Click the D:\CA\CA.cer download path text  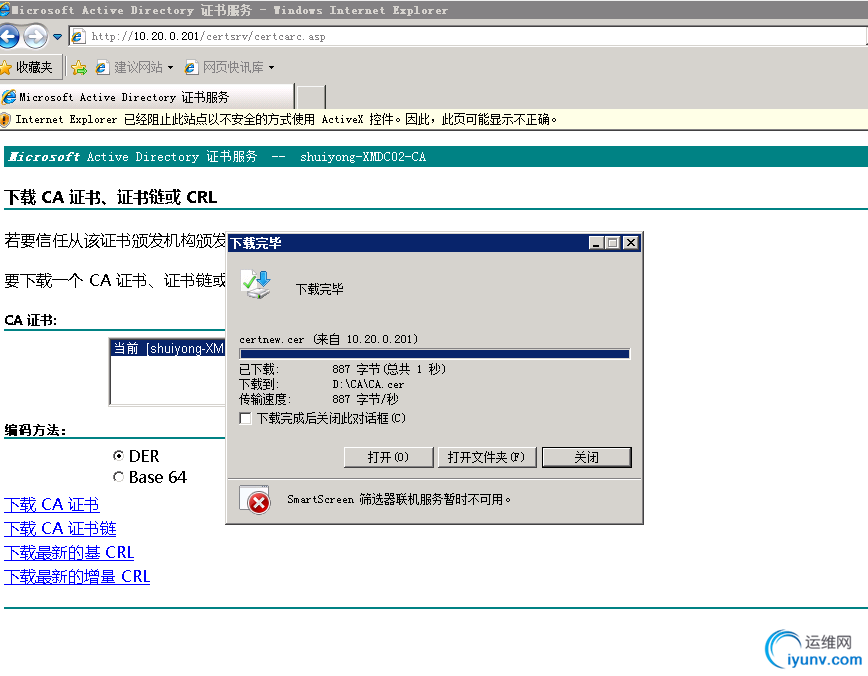click(x=368, y=384)
